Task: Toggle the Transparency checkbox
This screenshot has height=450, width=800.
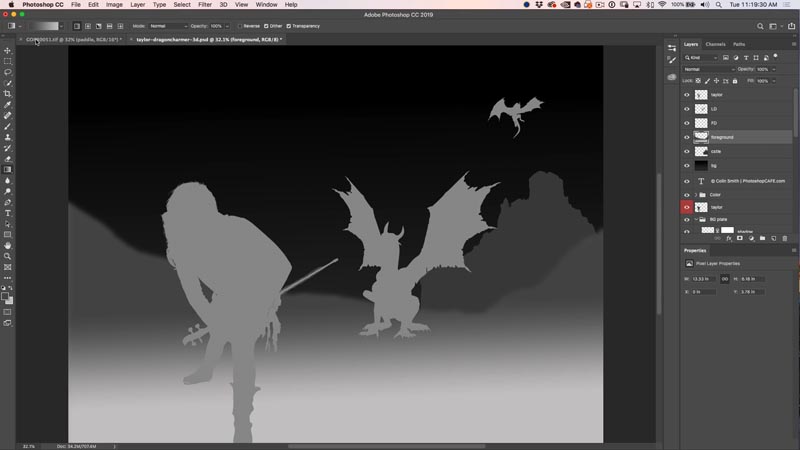Action: [x=288, y=26]
